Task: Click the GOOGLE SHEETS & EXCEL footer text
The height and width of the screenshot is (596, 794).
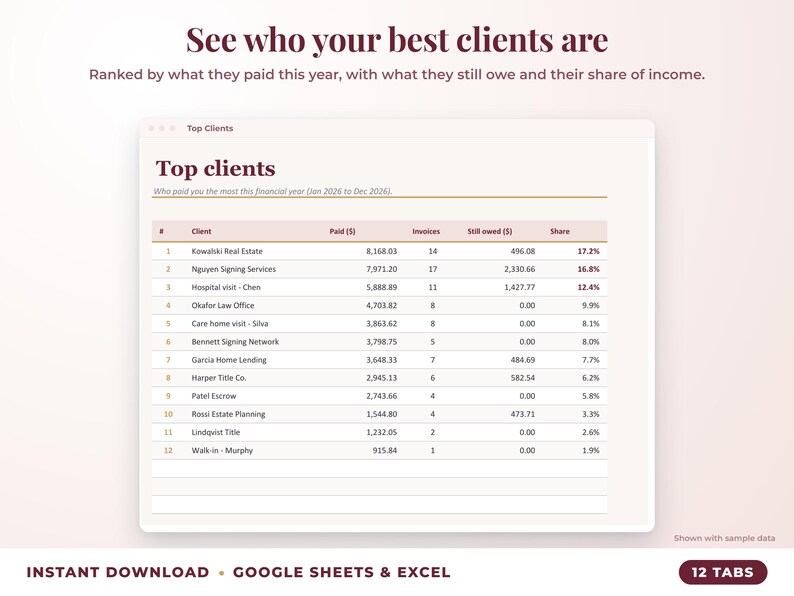Action: (x=341, y=572)
